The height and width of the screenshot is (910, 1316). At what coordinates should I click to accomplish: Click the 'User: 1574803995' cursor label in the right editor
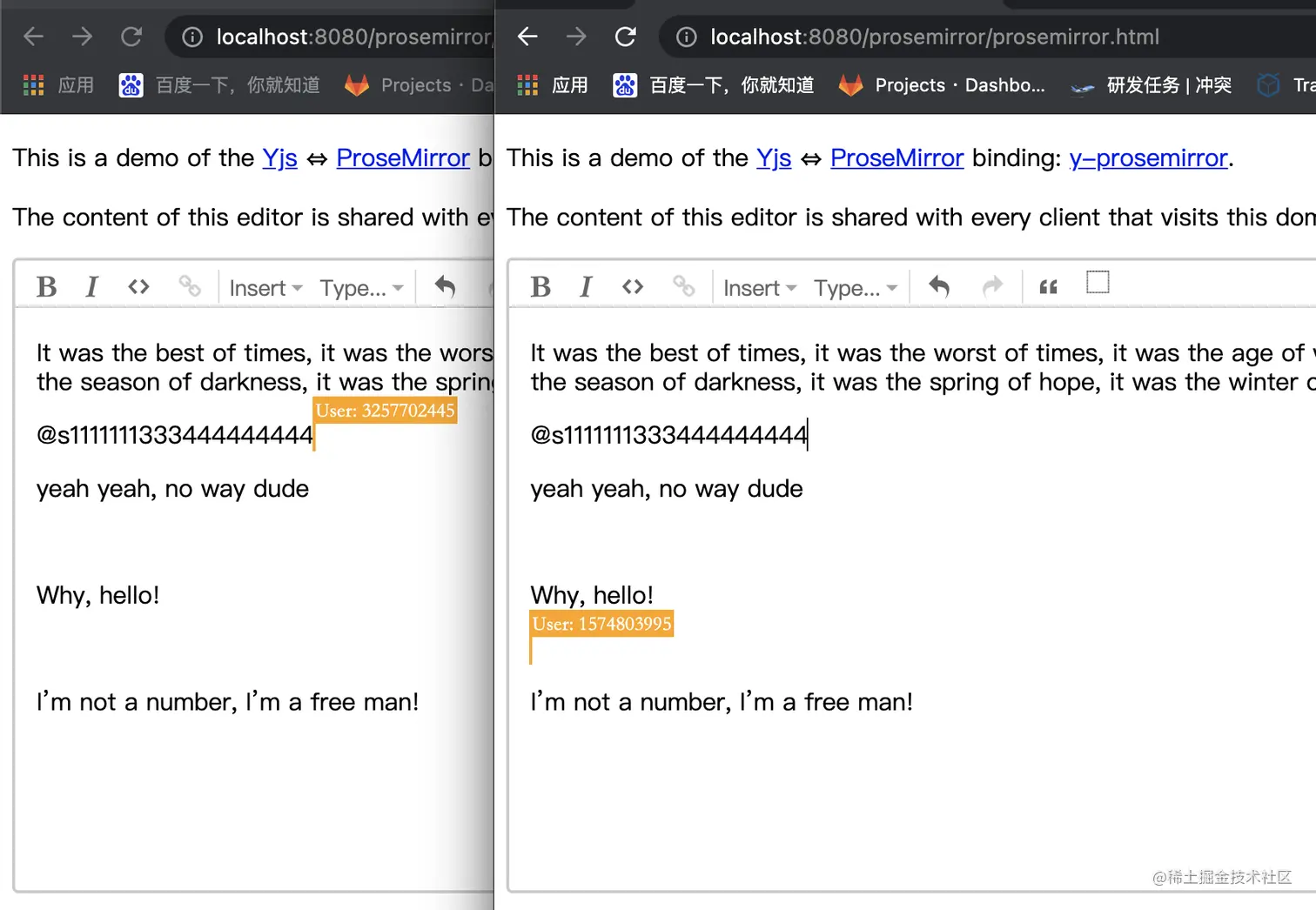[602, 624]
